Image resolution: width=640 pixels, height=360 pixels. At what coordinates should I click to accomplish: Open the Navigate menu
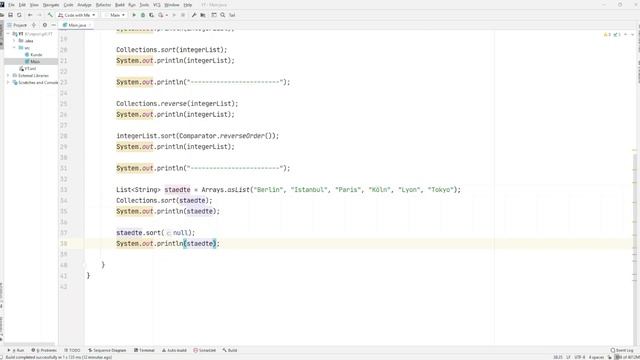tap(51, 5)
